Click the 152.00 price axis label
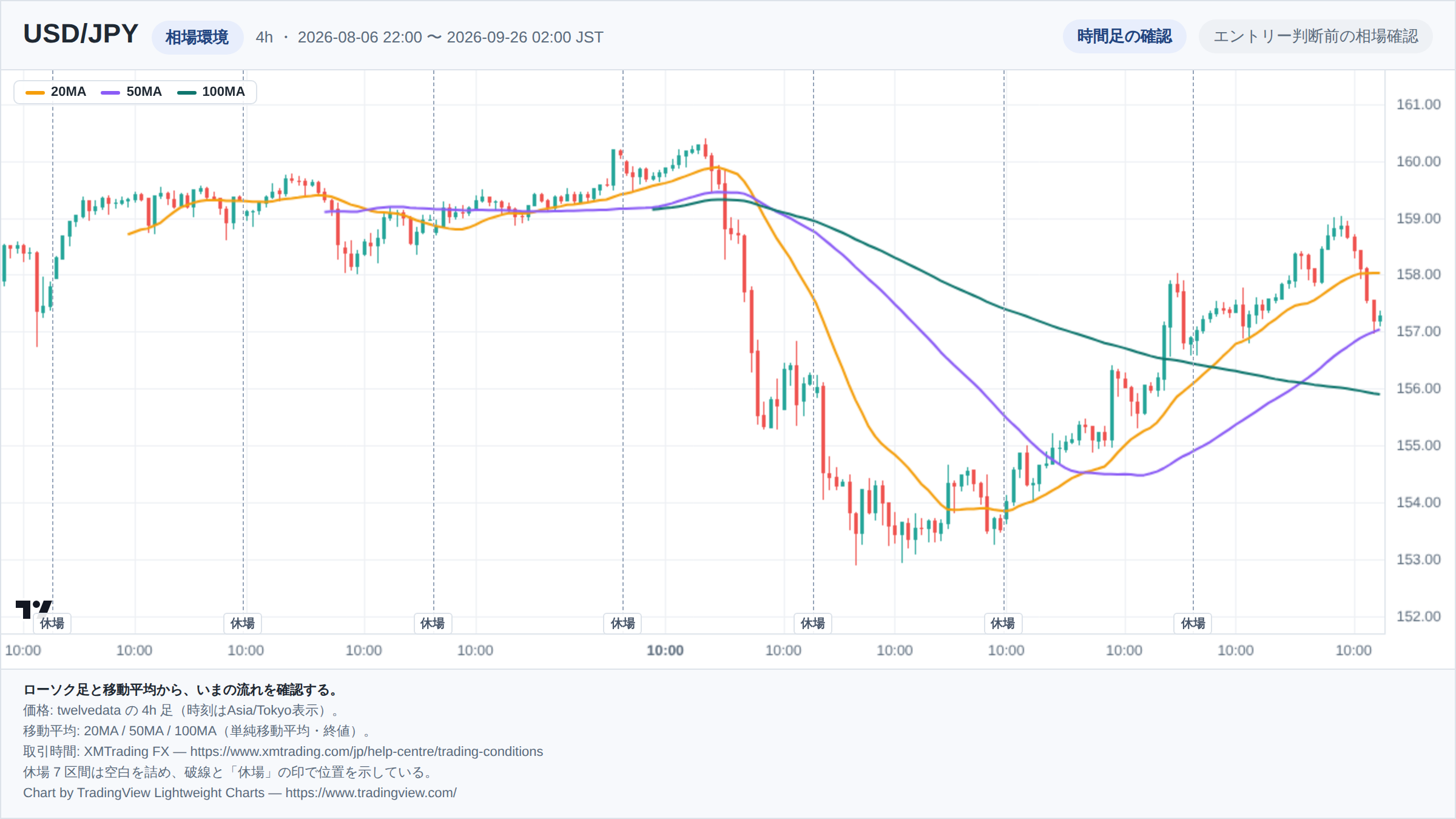The width and height of the screenshot is (1456, 819). 1418,616
